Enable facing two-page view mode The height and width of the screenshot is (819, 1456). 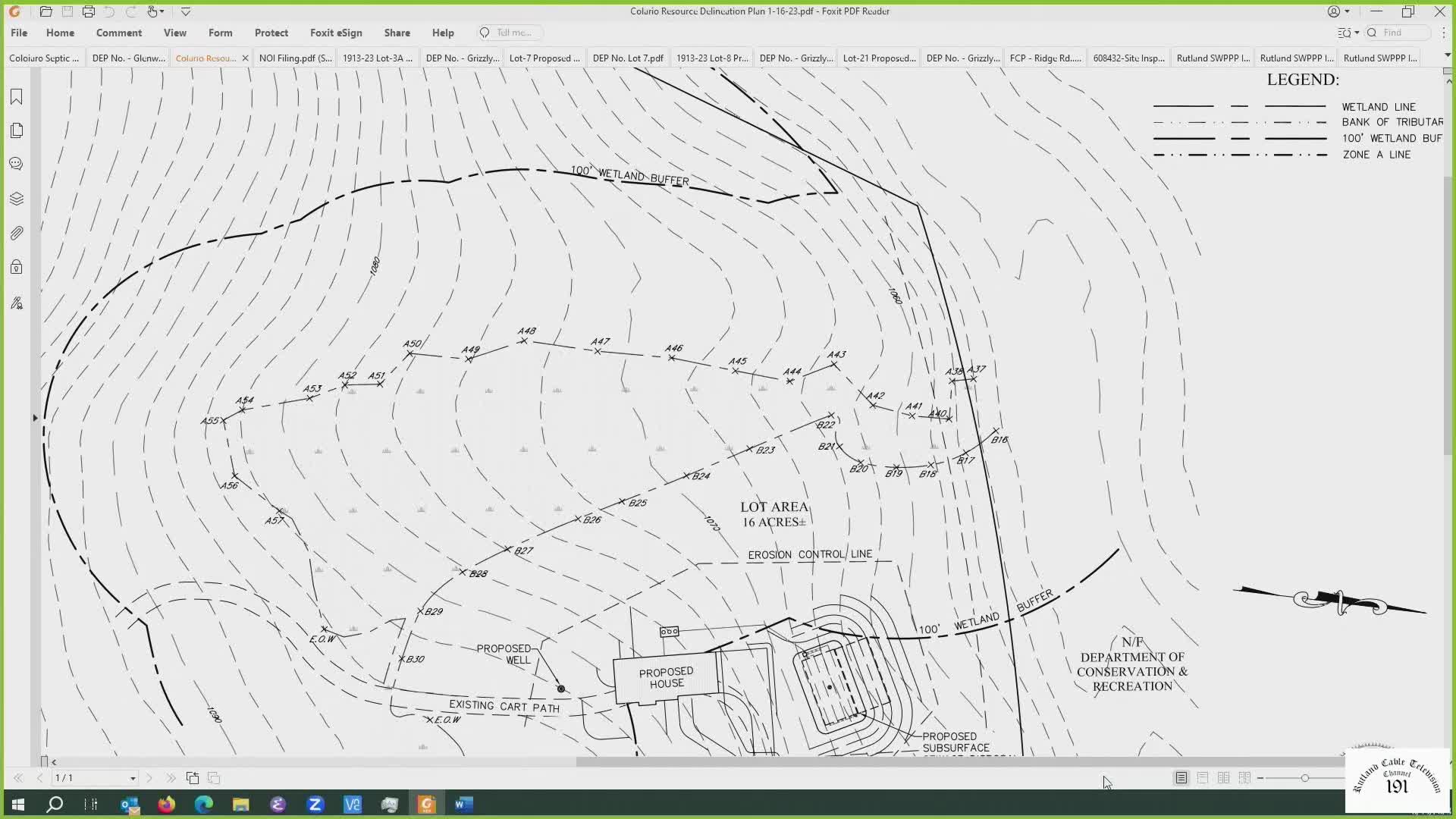pyautogui.click(x=1223, y=778)
